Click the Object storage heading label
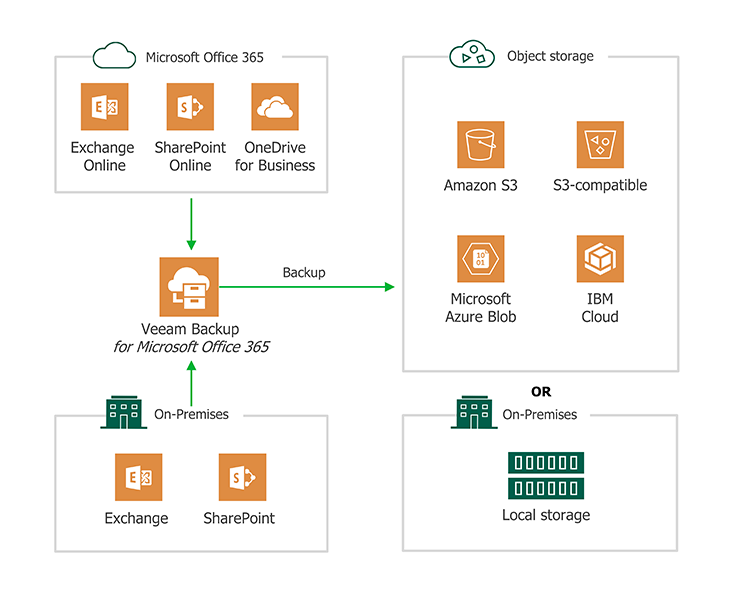Image resolution: width=734 pixels, height=600 pixels. [x=550, y=56]
